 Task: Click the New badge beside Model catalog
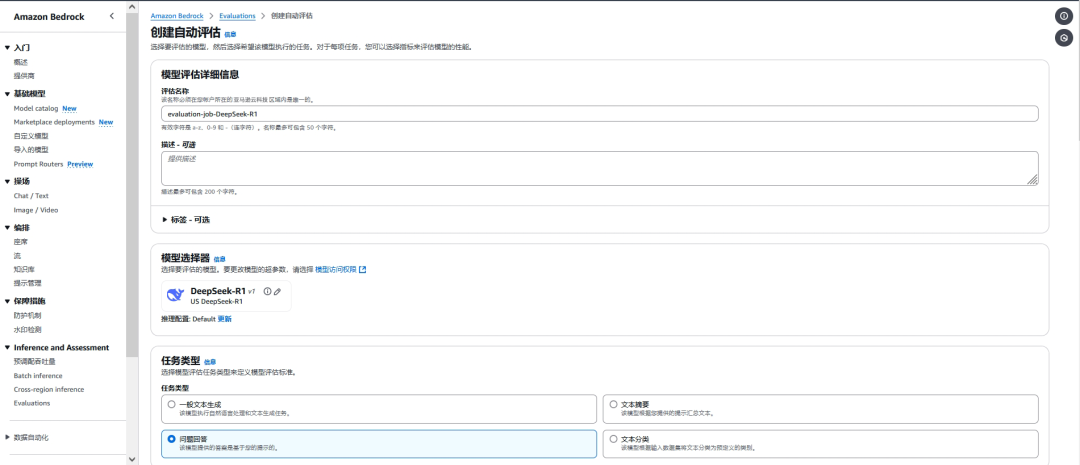point(70,108)
